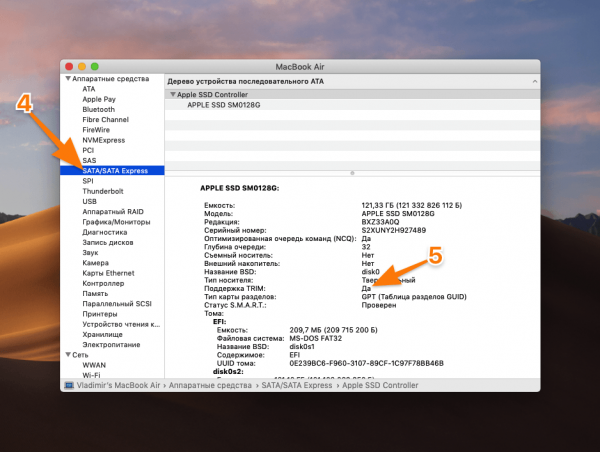Select Fibre Channel in the sidebar
Screen dimensions: 600x452
(x=106, y=119)
